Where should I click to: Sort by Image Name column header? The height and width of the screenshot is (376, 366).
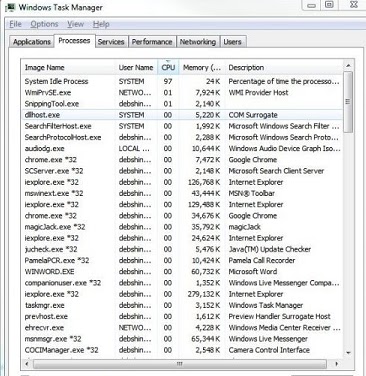68,67
